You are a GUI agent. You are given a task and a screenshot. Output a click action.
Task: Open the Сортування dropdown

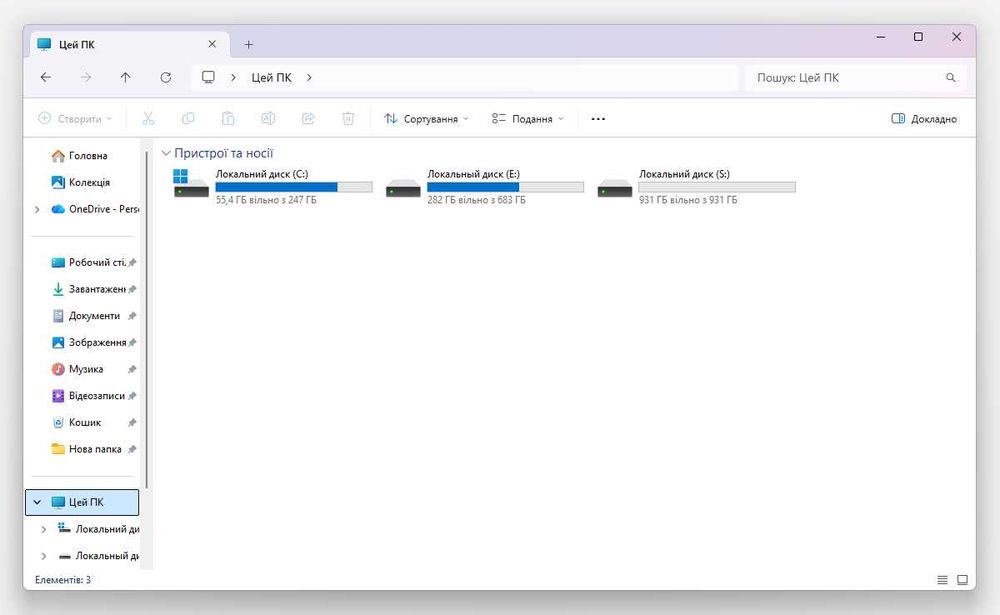coord(426,119)
